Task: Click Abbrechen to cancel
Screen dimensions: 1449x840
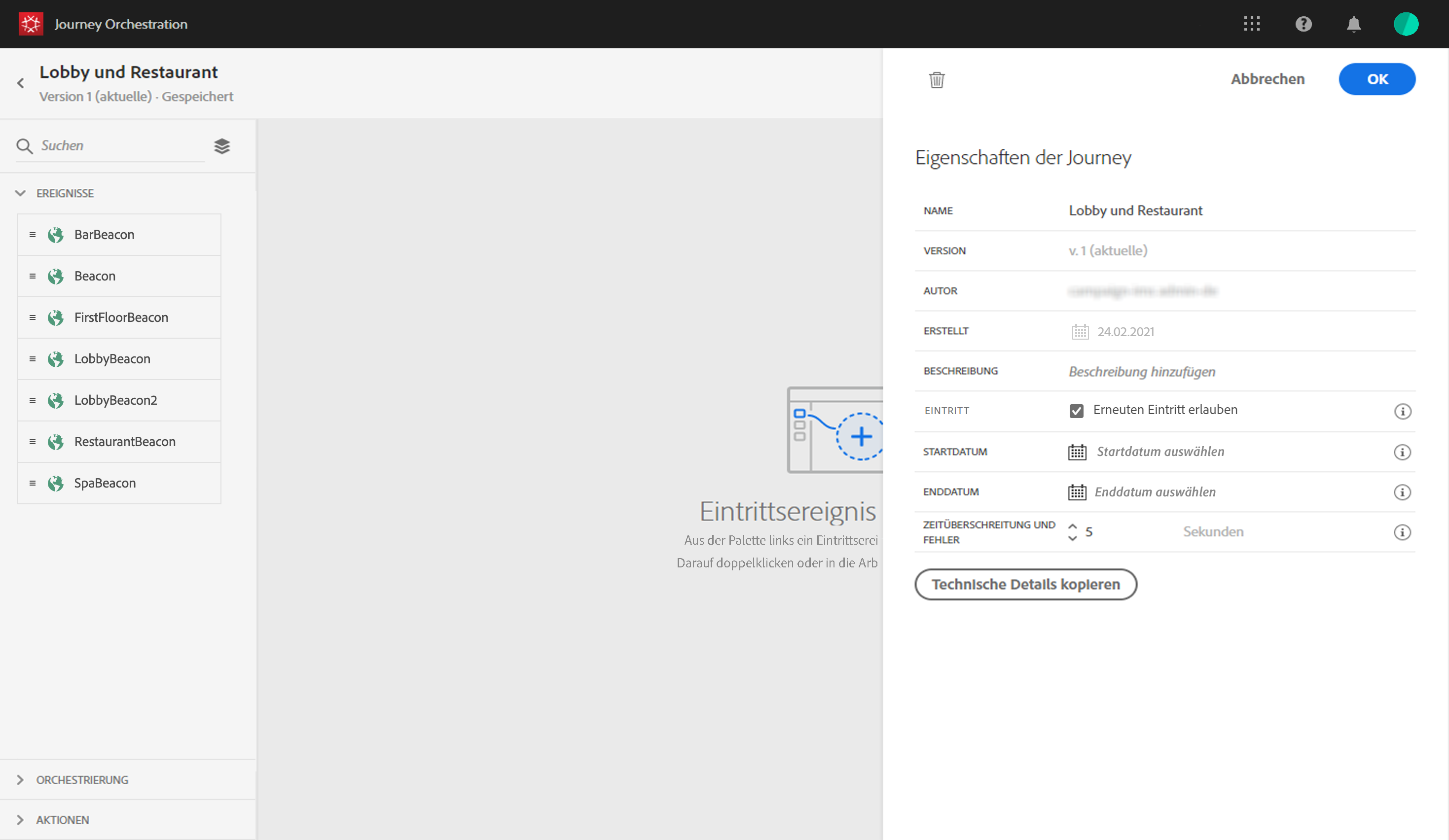Action: coord(1268,79)
